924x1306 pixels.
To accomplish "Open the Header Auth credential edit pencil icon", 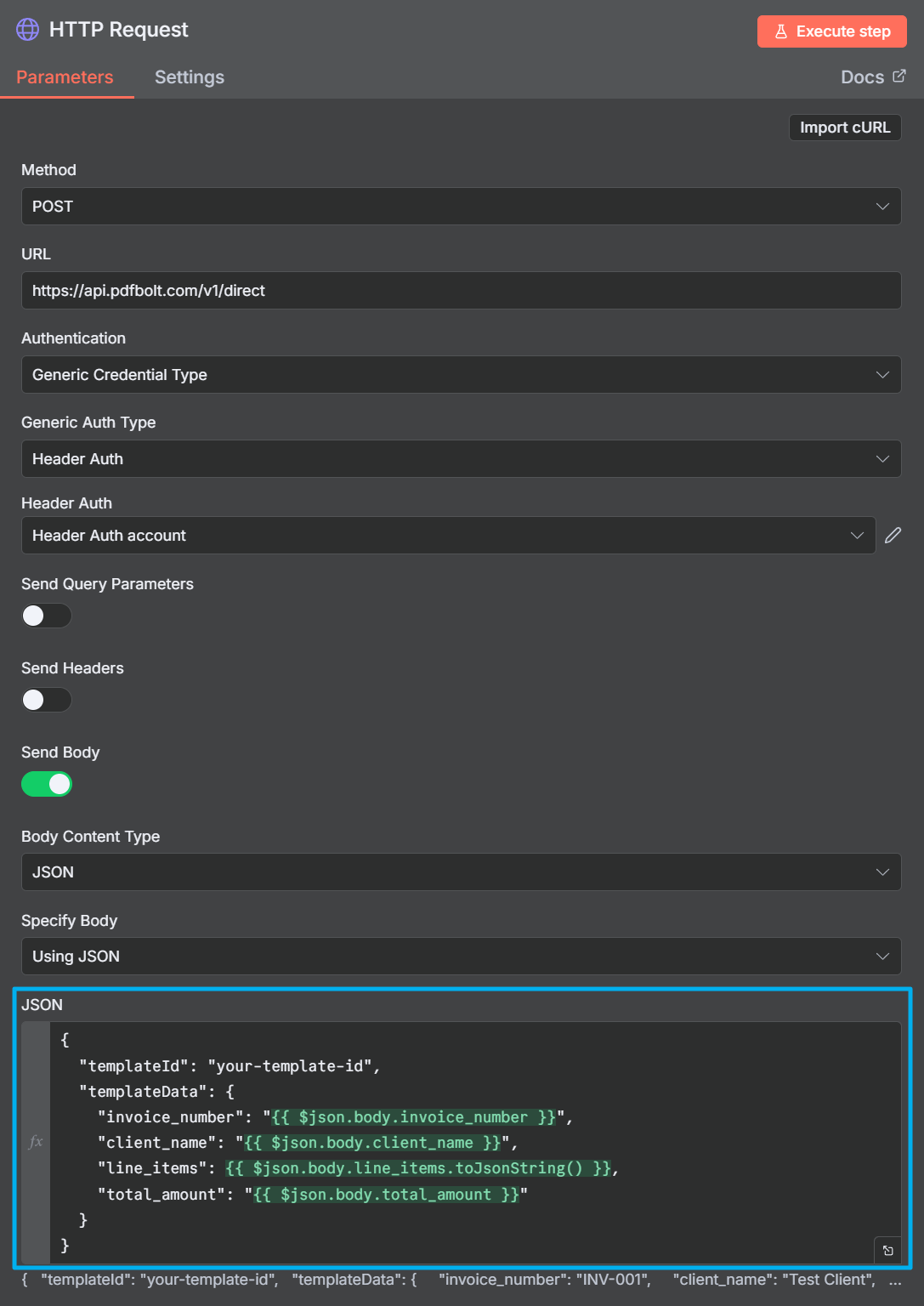I will click(x=892, y=535).
